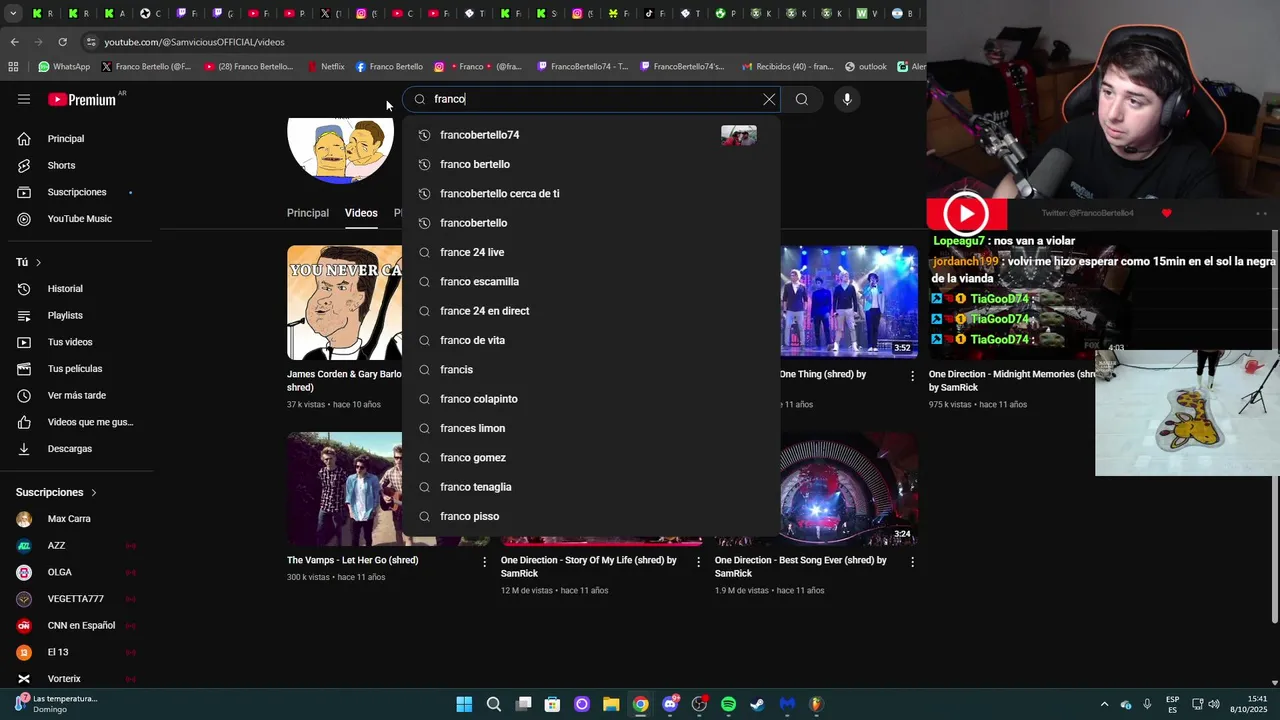Expand the 'Tú' section chevron
The height and width of the screenshot is (720, 1280).
pos(38,262)
